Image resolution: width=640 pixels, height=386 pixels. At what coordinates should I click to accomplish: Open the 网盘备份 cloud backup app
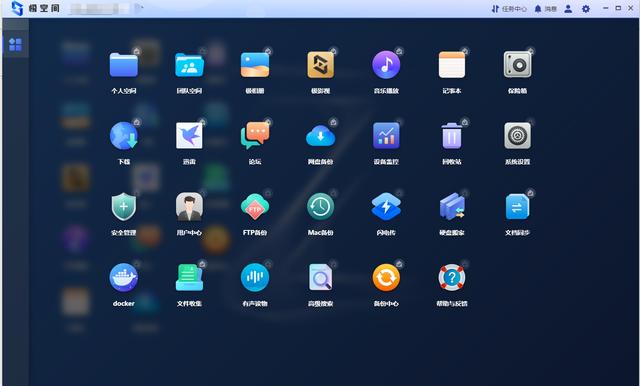coord(320,135)
